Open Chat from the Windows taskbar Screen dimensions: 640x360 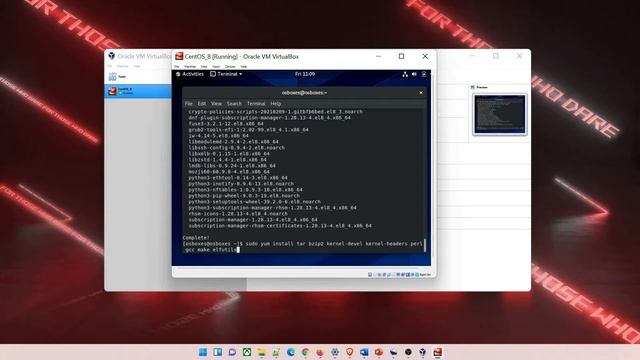coord(232,352)
